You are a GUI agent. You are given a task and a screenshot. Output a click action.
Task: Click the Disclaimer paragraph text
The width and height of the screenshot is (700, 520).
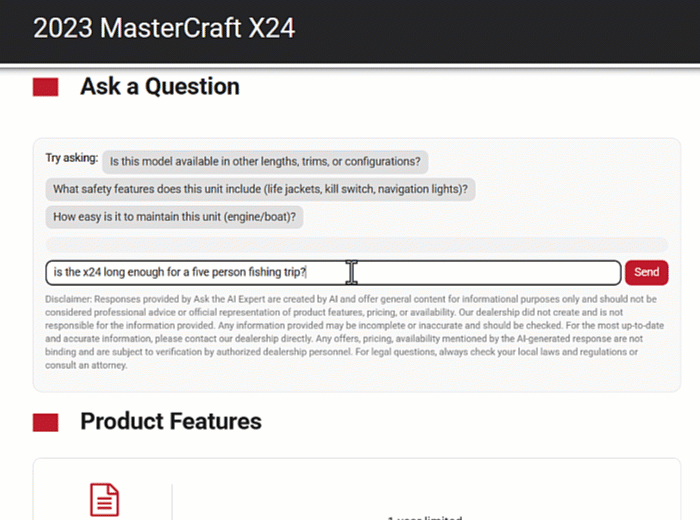pos(355,332)
